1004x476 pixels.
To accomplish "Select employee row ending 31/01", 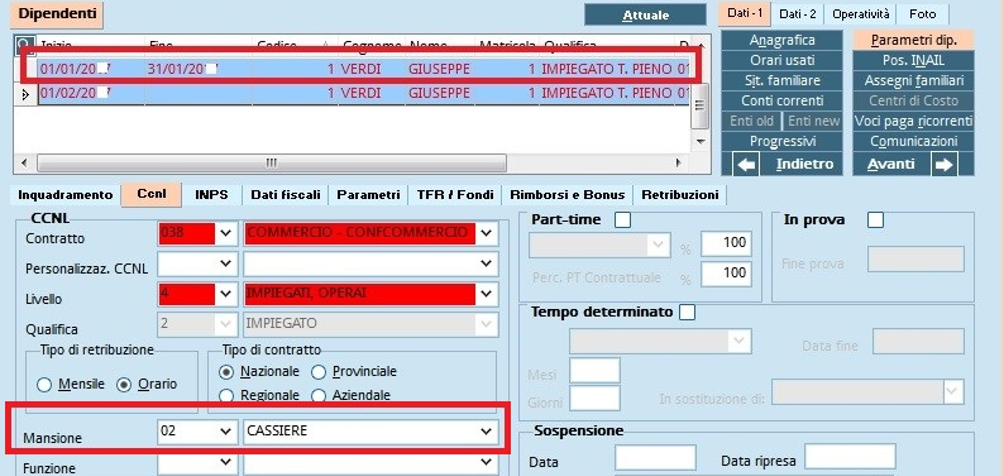I will [x=364, y=69].
